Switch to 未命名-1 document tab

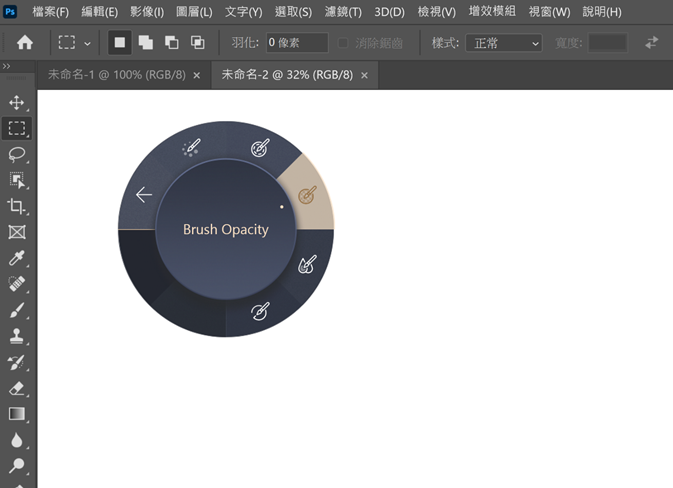coord(117,75)
